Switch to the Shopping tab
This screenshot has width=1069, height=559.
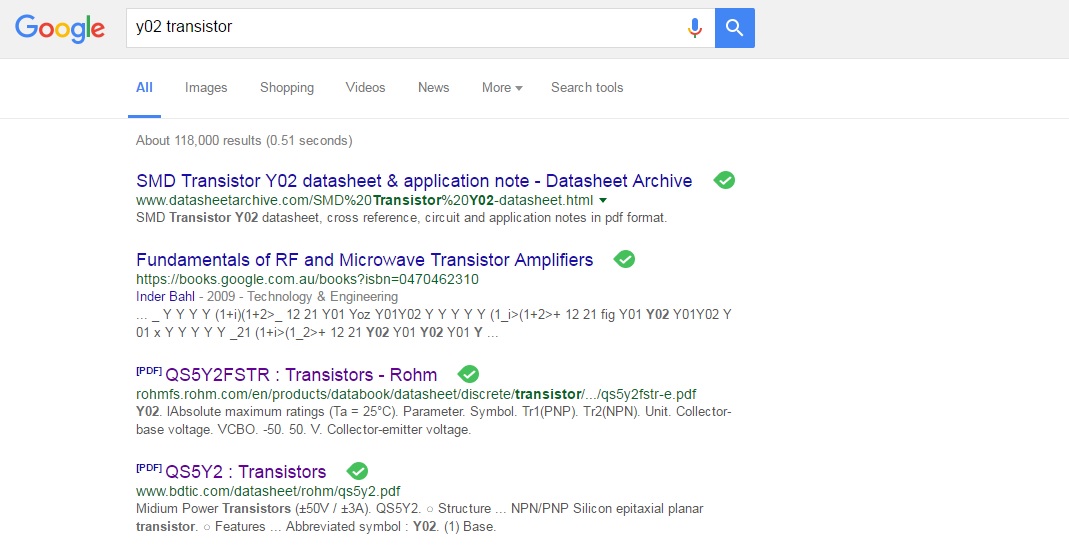click(287, 88)
